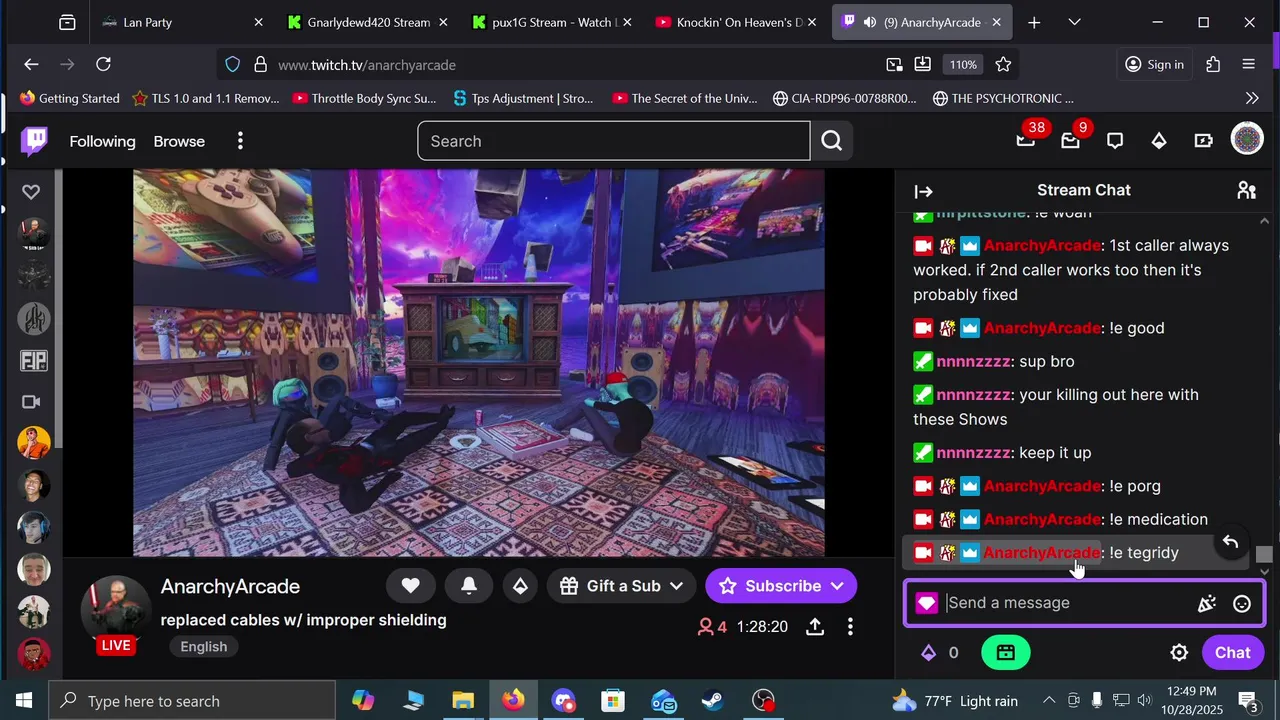Screen dimensions: 1280x720
Task: Open the Get Ad-Free icon in header
Action: [x=1203, y=141]
